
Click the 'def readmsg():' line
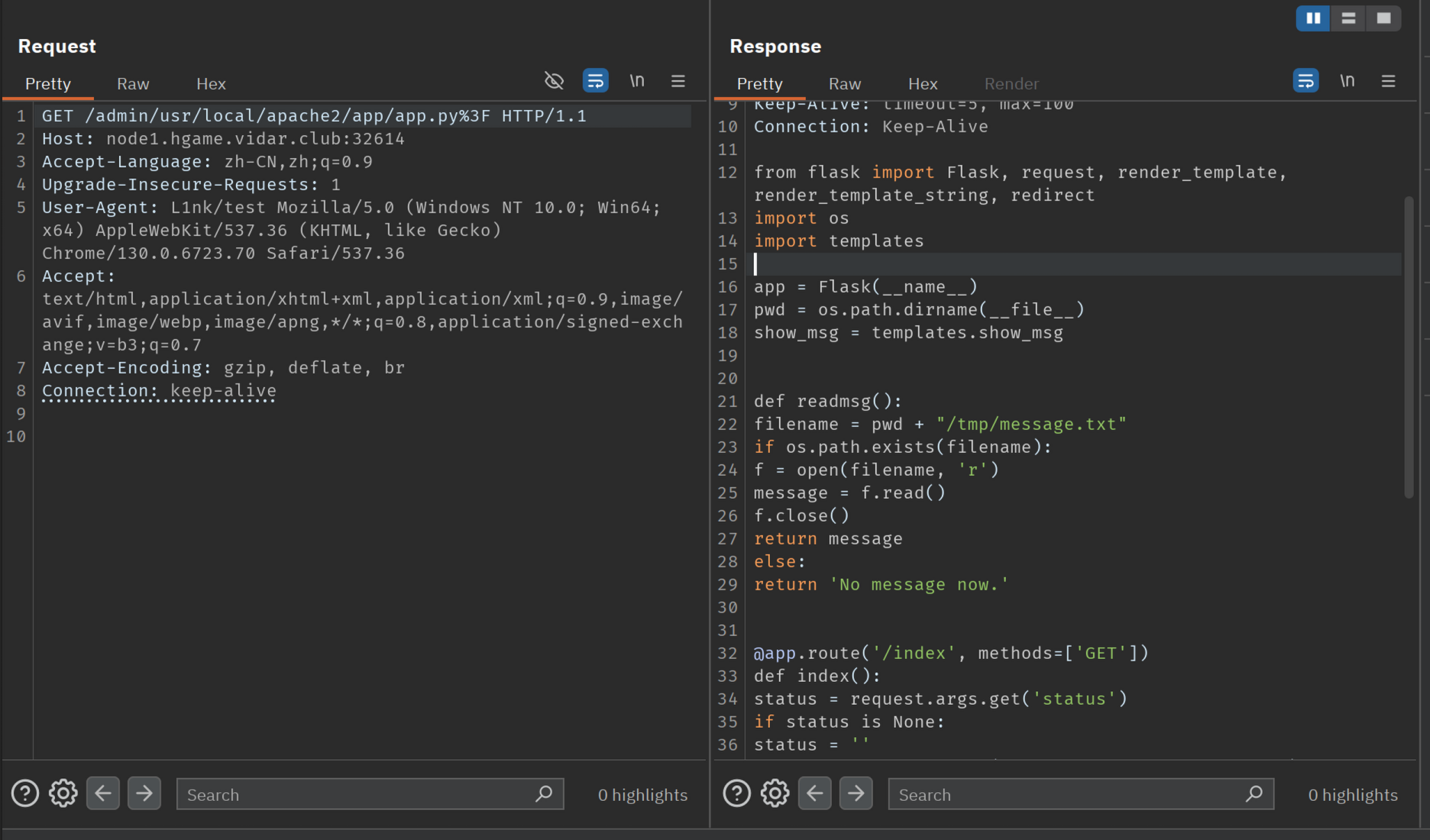point(828,402)
